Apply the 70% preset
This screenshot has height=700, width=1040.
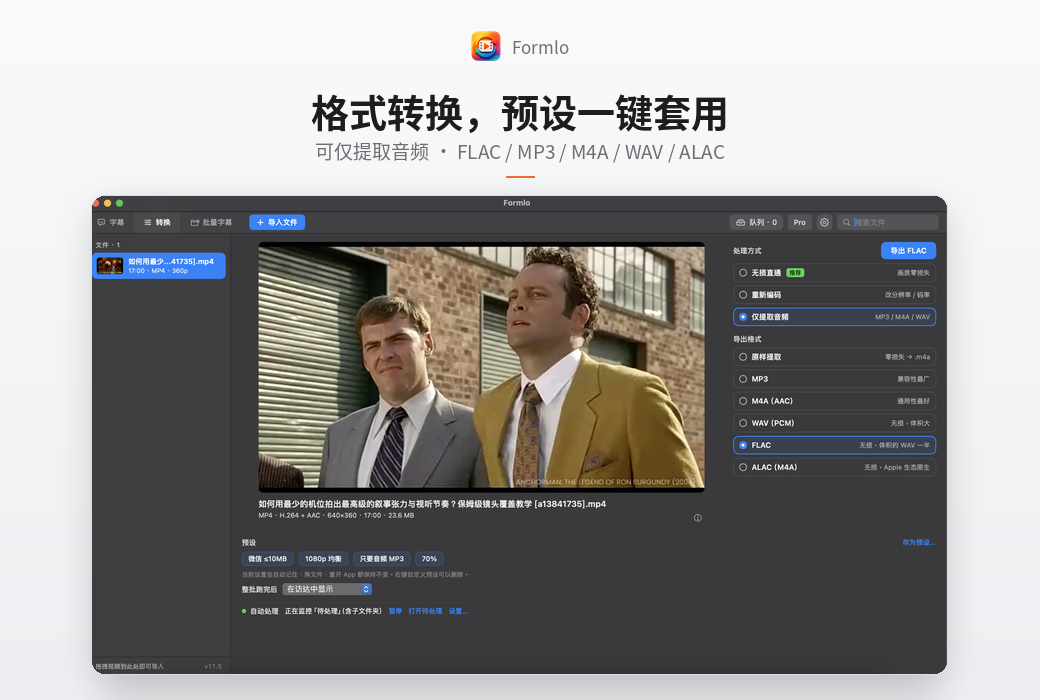pos(429,559)
